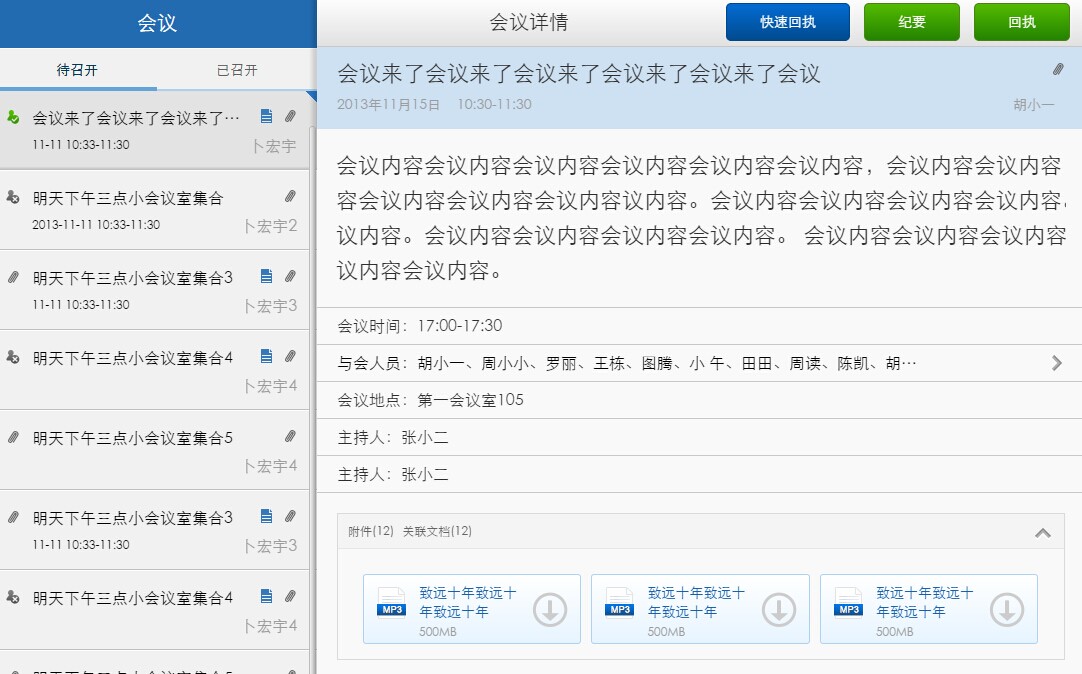Click 卜宏宇 name on 会议来了 row
The image size is (1082, 674).
tap(274, 146)
